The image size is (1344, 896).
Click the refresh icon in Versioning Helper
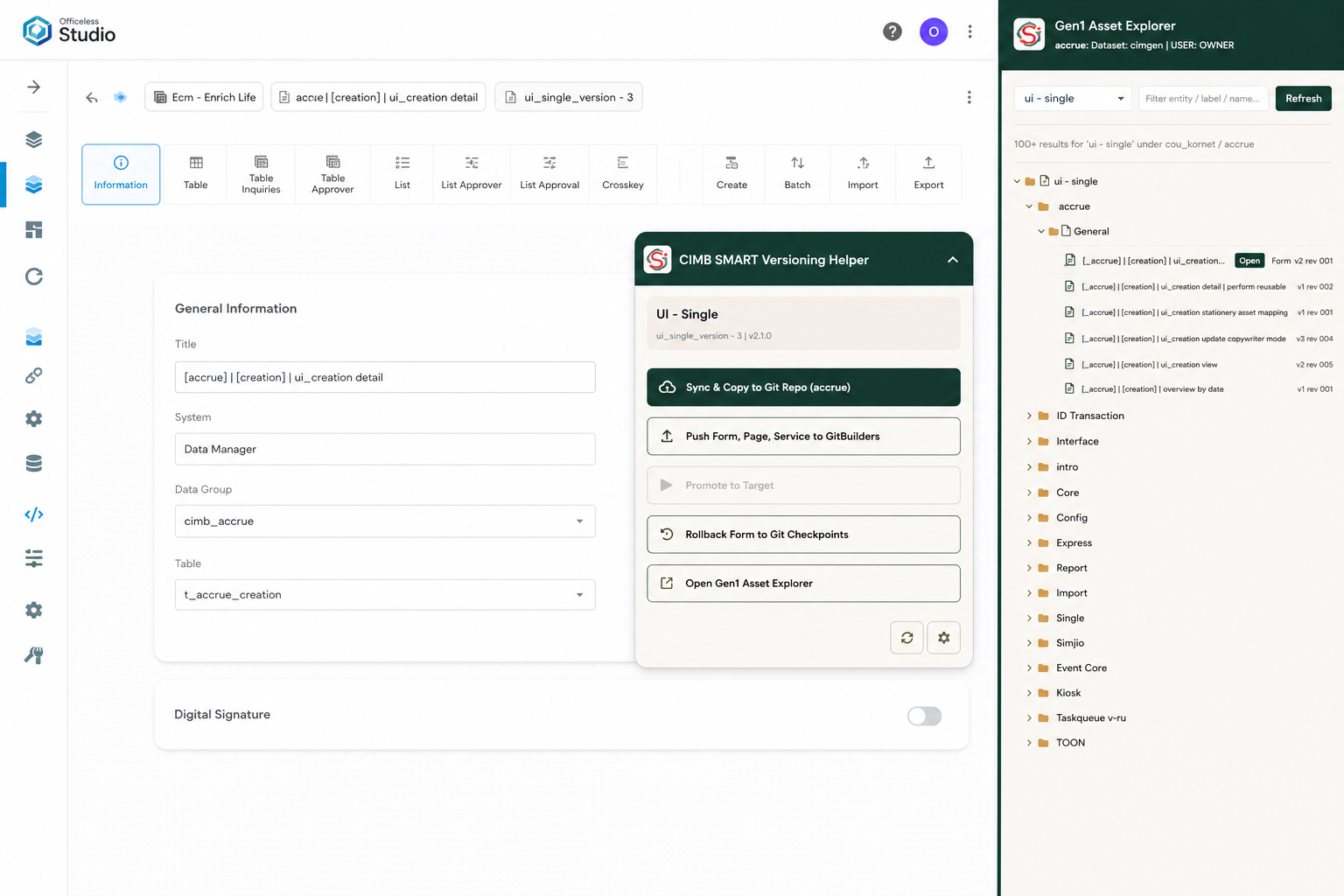pyautogui.click(x=906, y=638)
